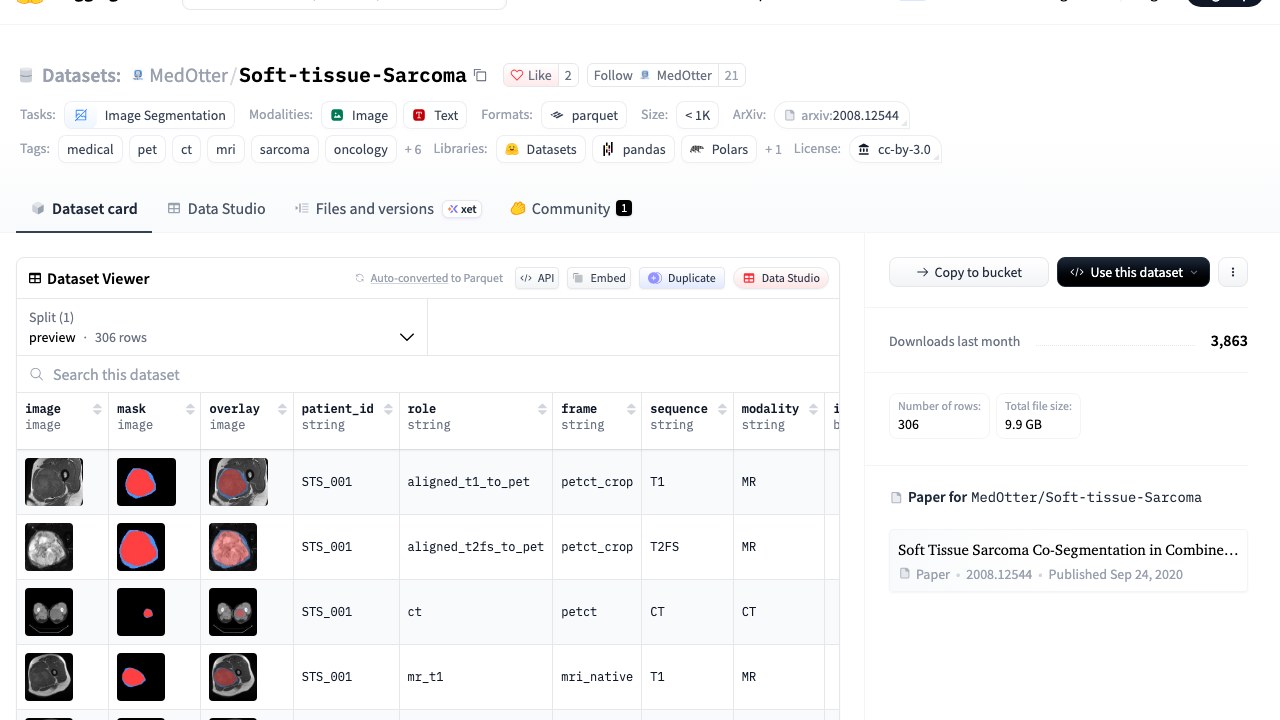Screen dimensions: 1280x720
Task: Open the three-dot more options menu
Action: (x=1233, y=272)
